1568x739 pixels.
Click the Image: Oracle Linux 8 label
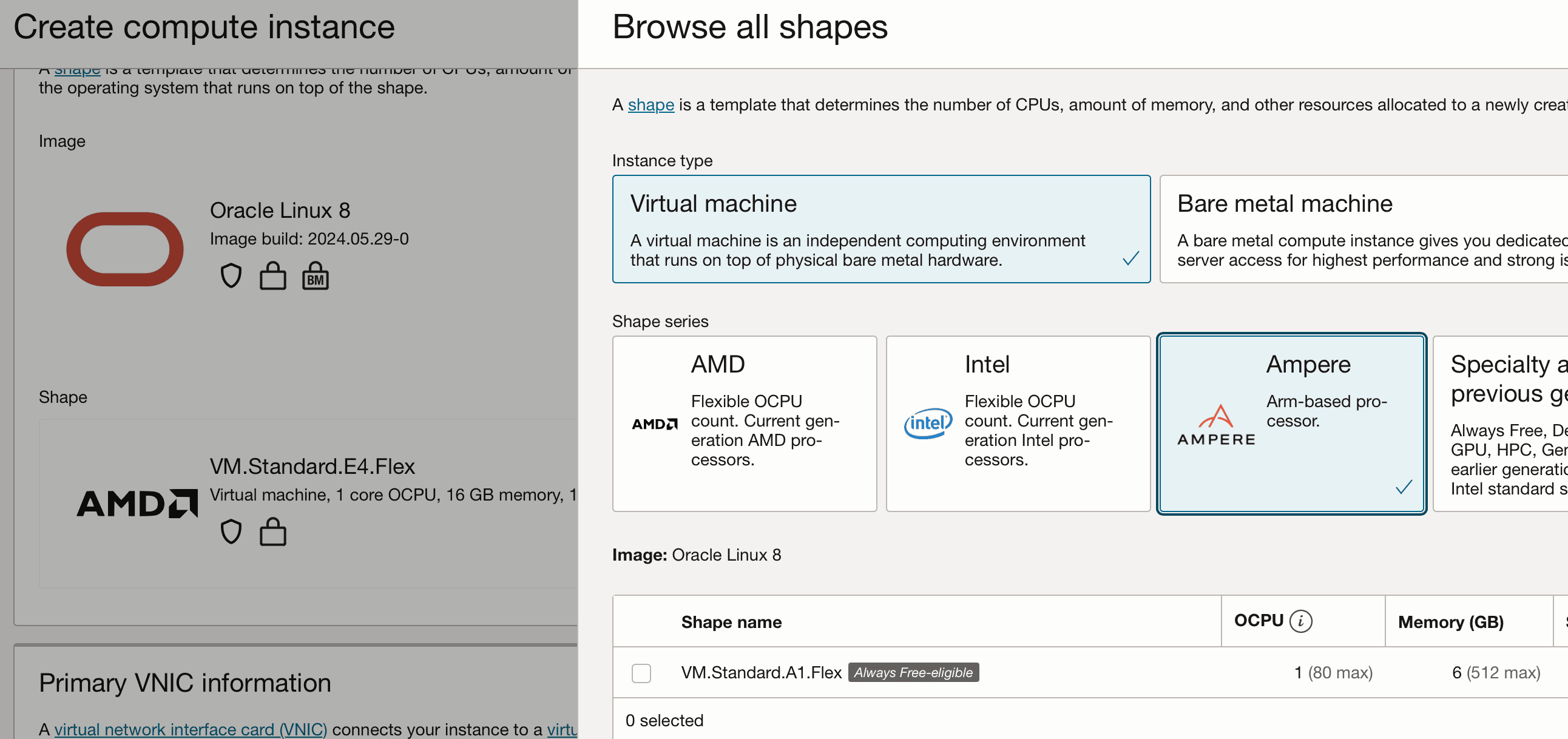(x=697, y=555)
